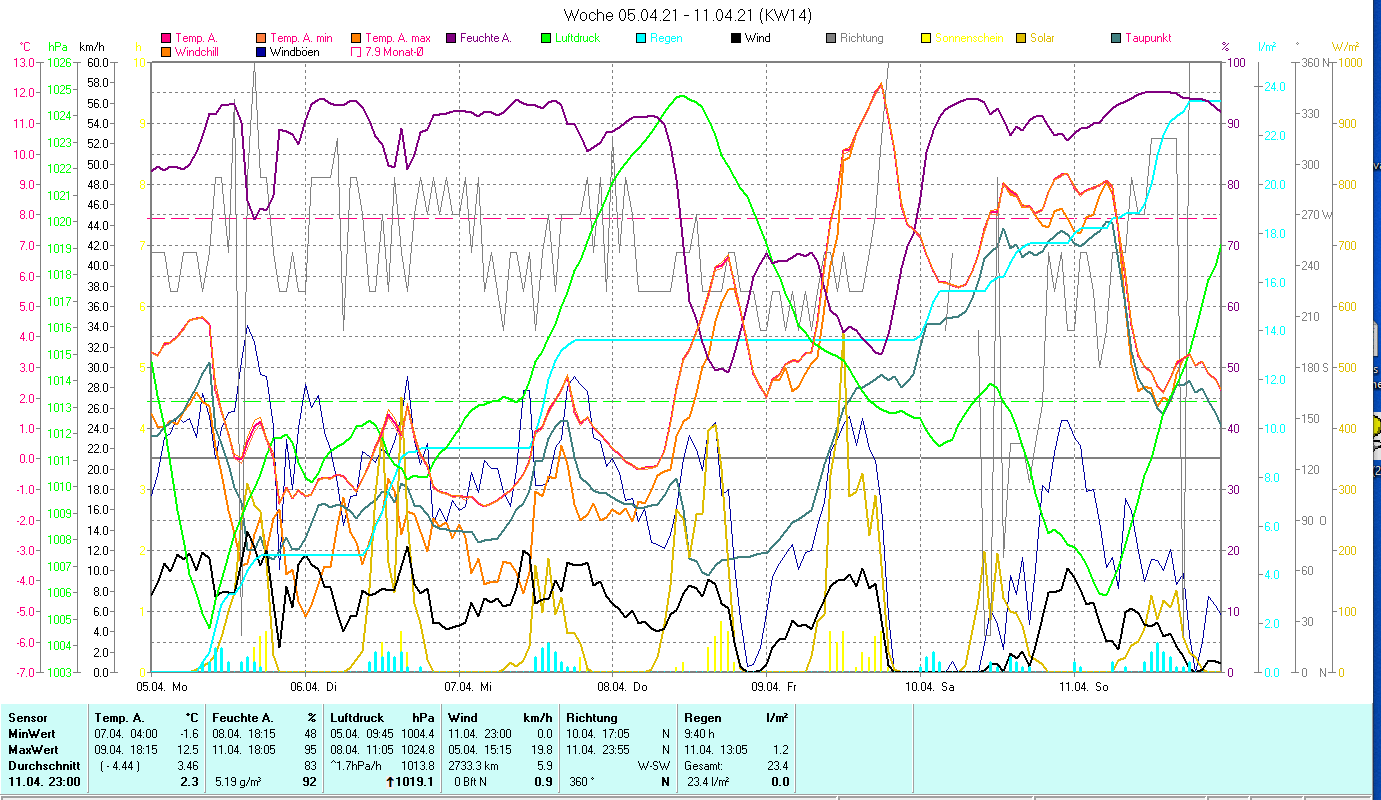Screen dimensions: 1381x800
Task: Click the maximum temperature value '12.5'
Action: 188,750
